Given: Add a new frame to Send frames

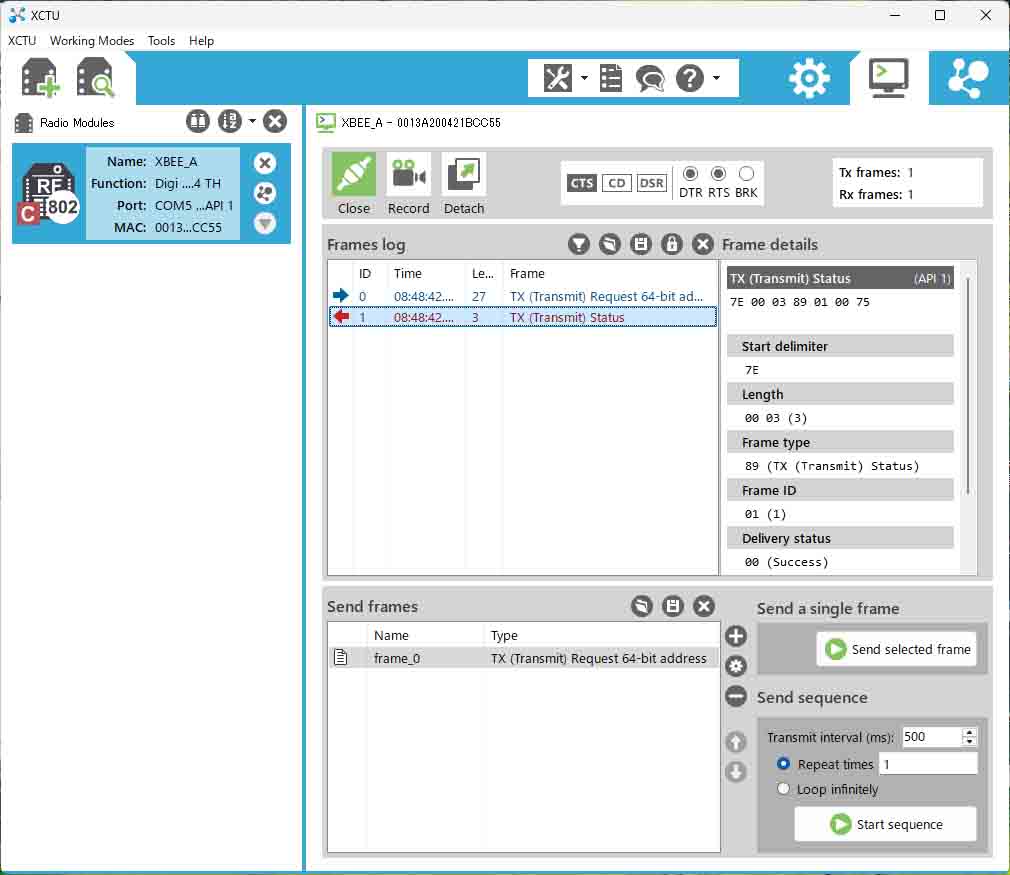Looking at the screenshot, I should point(736,636).
